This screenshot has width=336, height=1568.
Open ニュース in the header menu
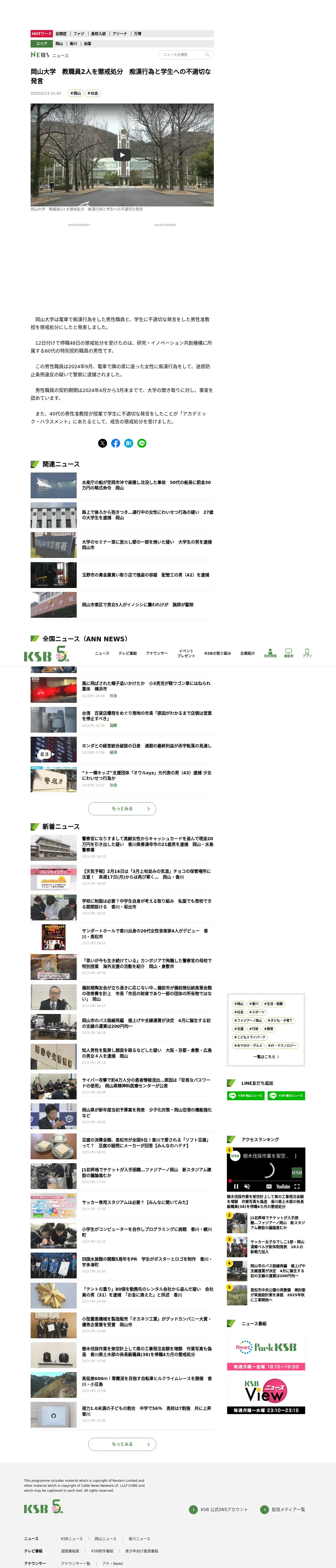[x=102, y=653]
